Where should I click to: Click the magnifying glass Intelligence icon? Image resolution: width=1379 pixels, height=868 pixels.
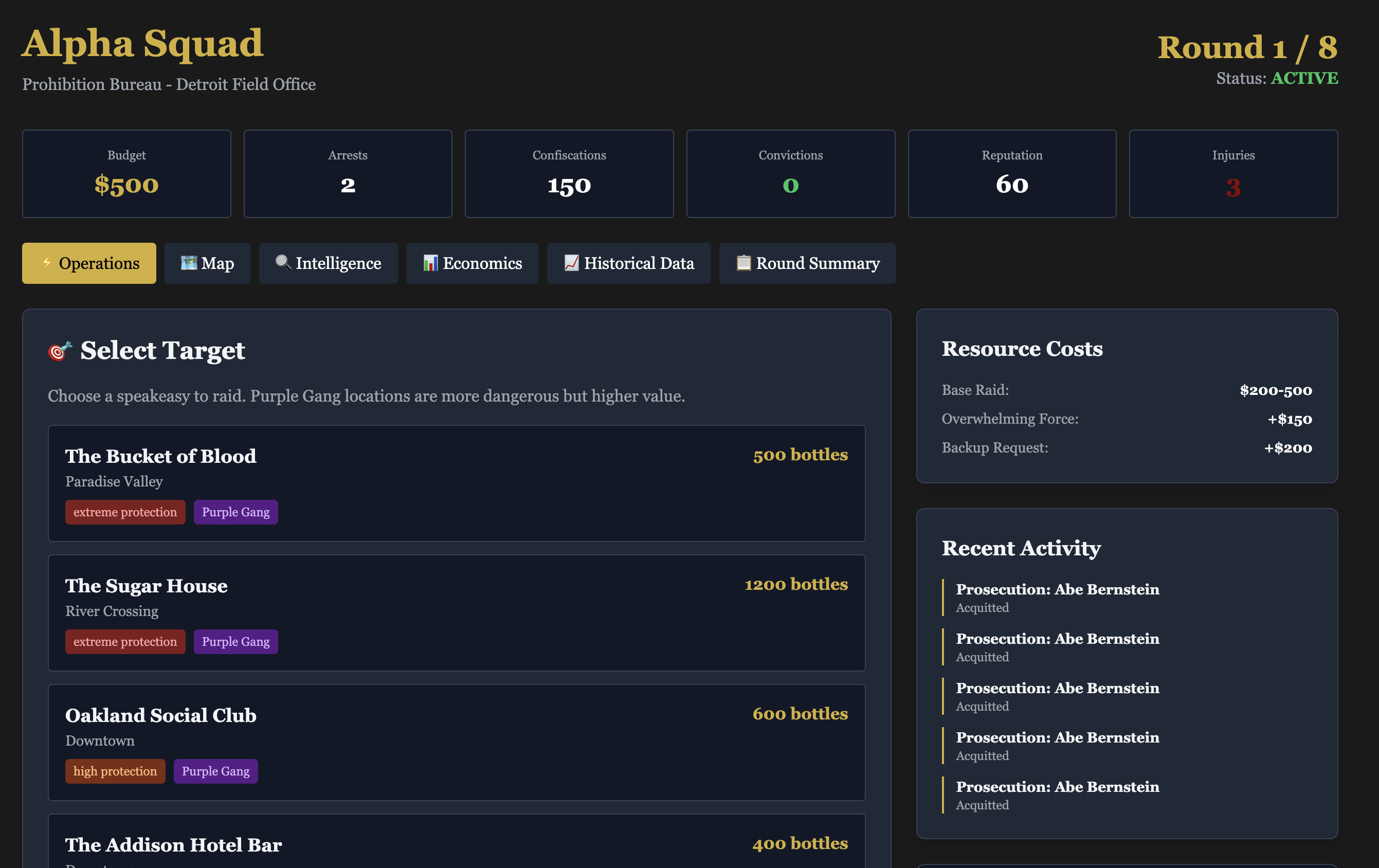(x=283, y=263)
